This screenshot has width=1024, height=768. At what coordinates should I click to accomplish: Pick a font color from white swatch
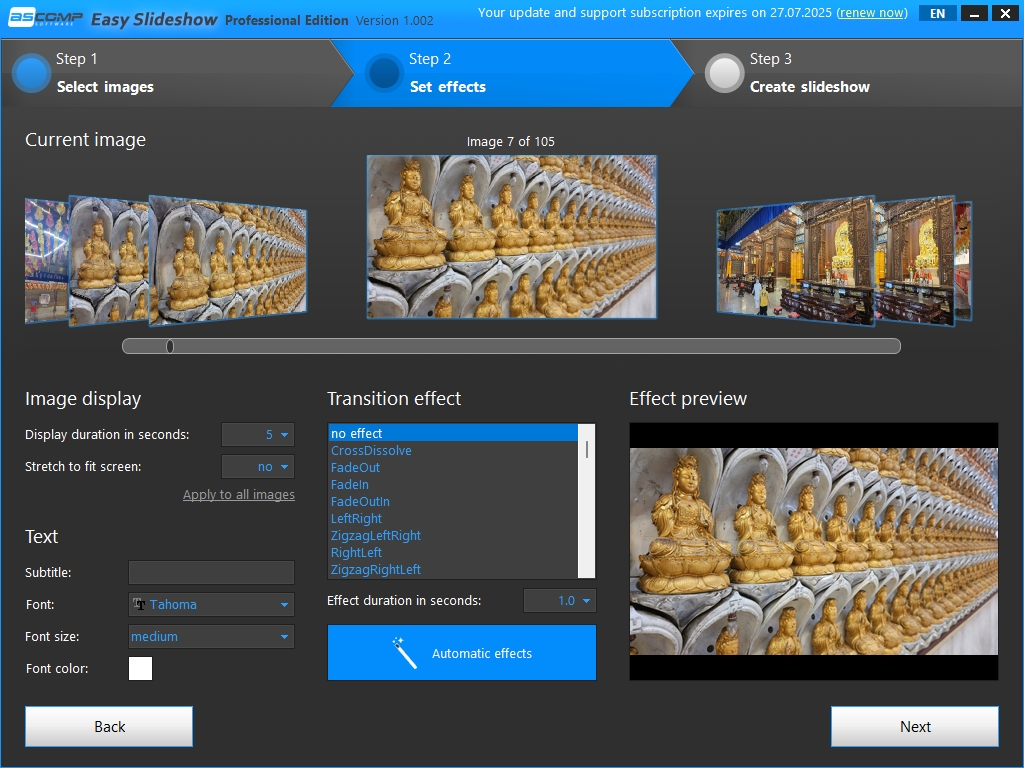point(140,668)
